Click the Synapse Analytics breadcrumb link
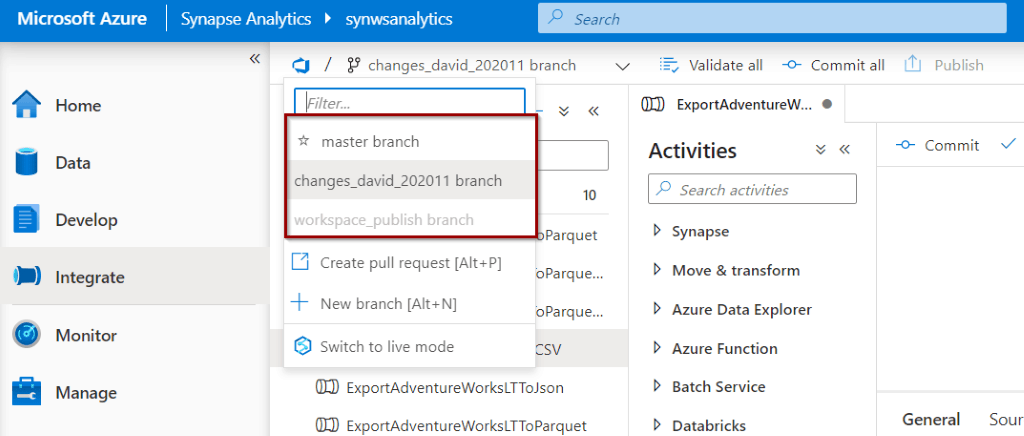This screenshot has height=436, width=1024. tap(246, 19)
